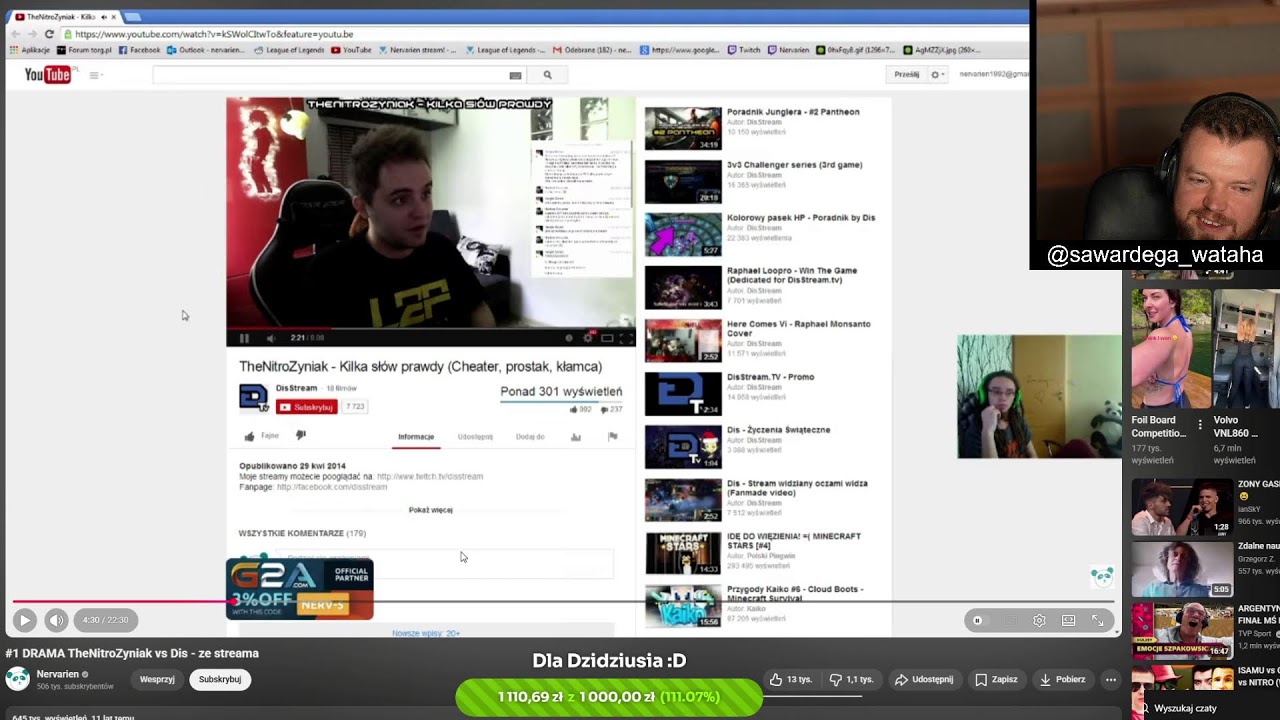The image size is (1280, 720).
Task: Download the video with Pobierz
Action: pyautogui.click(x=1061, y=680)
